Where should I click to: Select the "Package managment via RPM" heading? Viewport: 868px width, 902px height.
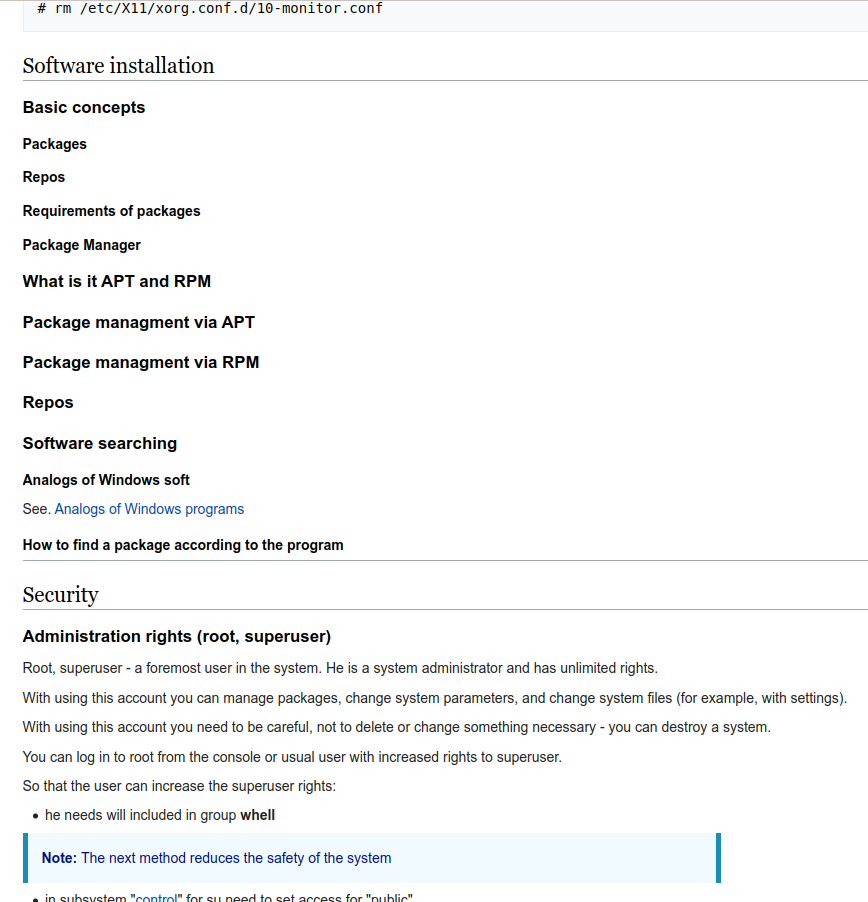[141, 363]
